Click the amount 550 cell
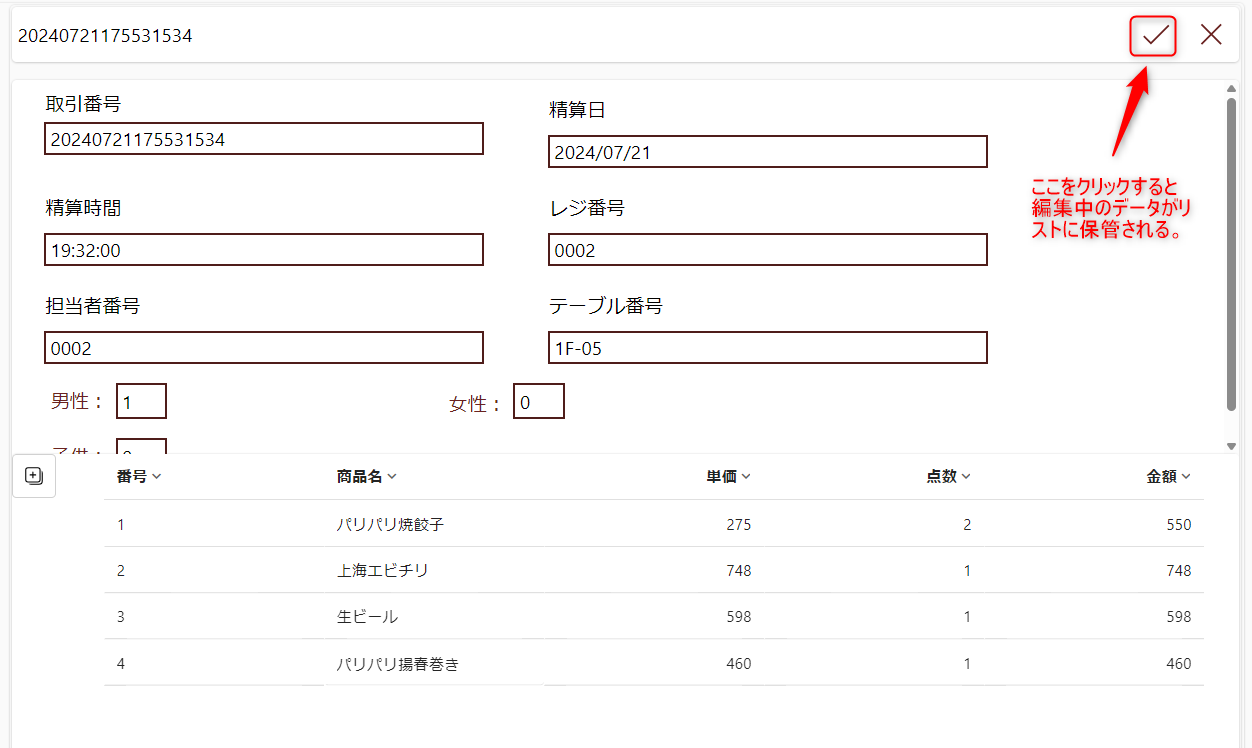The image size is (1252, 748). 1179,524
